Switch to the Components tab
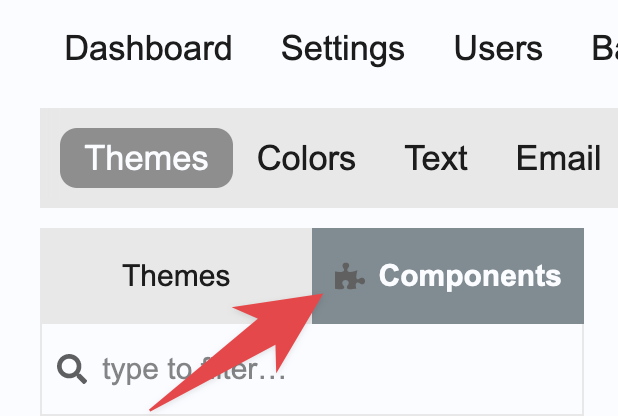Viewport: 618px width, 416px height. tap(448, 276)
